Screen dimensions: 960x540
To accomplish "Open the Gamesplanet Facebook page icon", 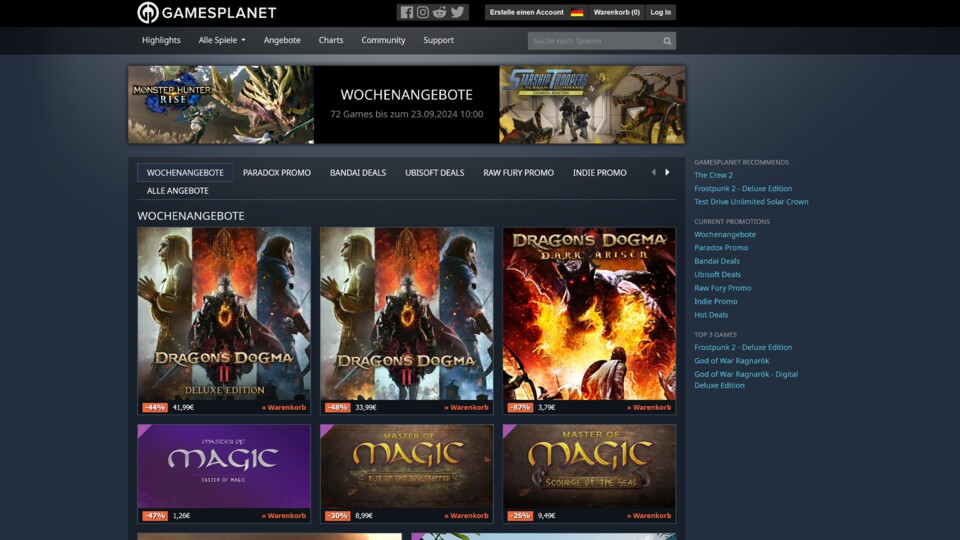I will tap(407, 12).
